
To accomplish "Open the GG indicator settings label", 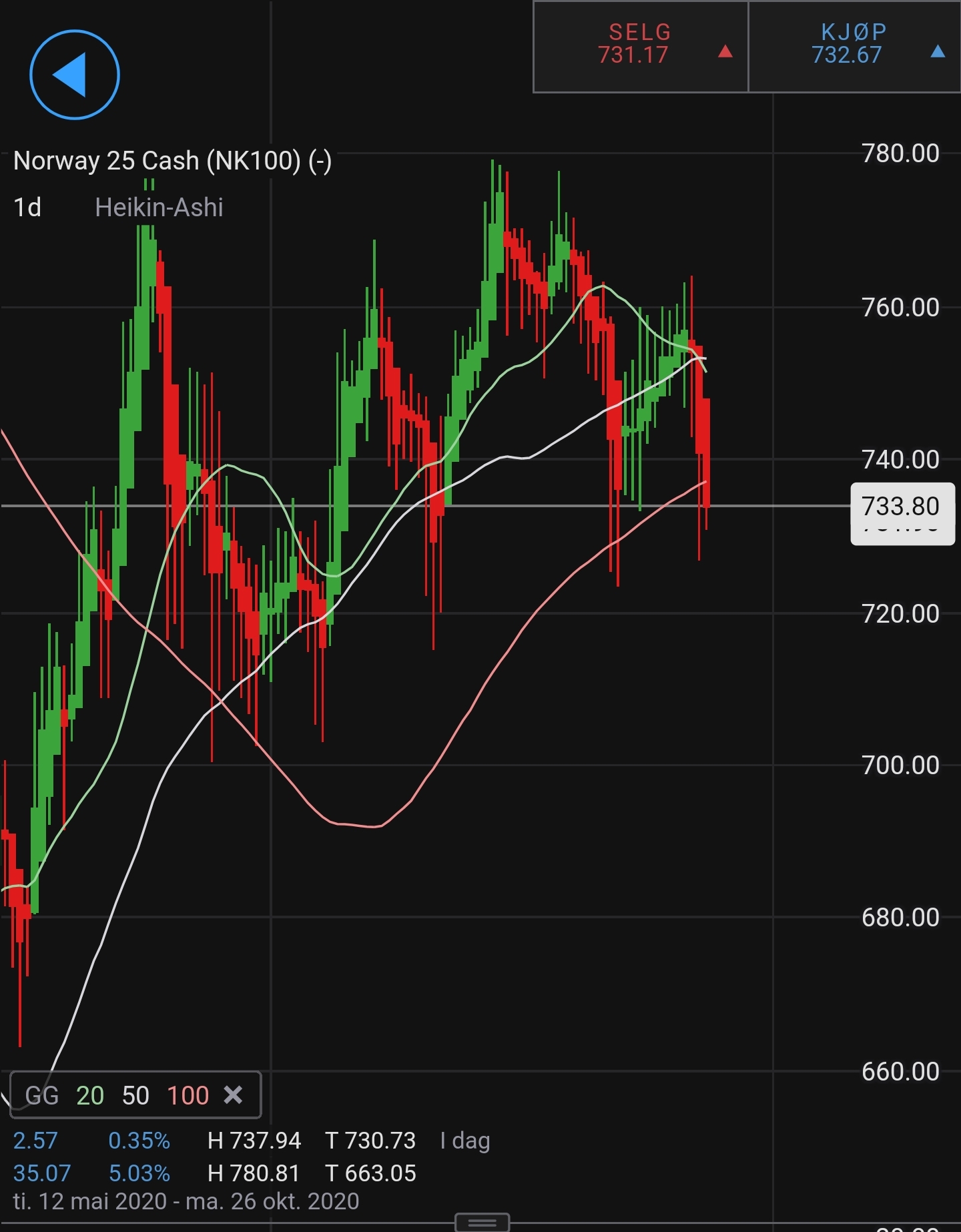I will [x=41, y=1095].
